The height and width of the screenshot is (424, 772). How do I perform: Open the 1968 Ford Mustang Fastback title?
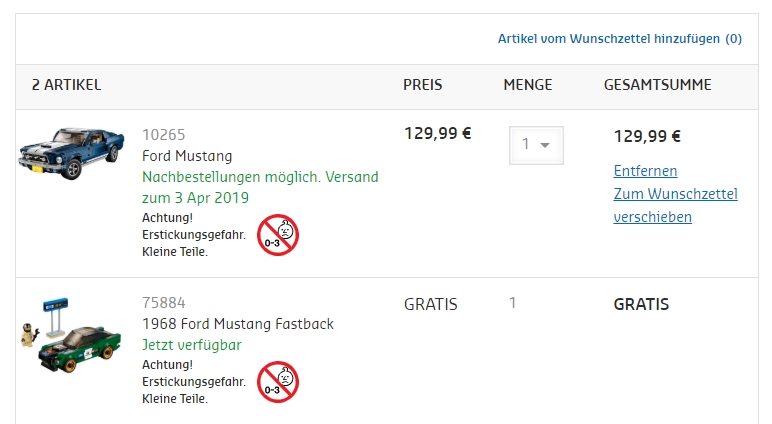click(238, 324)
